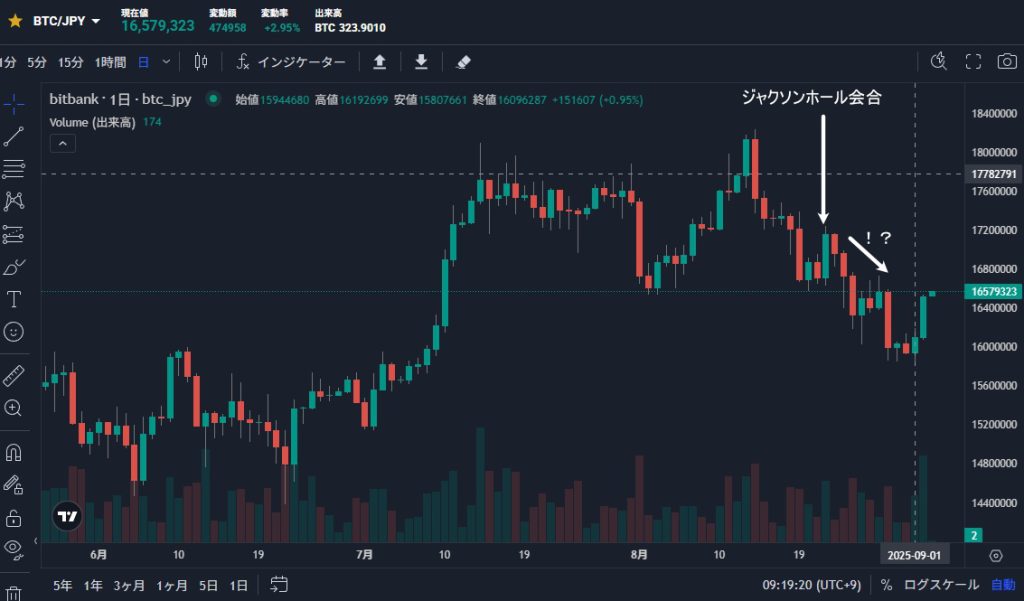Viewport: 1024px width, 601px height.
Task: Open chart settings gear at bottom right
Action: pyautogui.click(x=995, y=556)
